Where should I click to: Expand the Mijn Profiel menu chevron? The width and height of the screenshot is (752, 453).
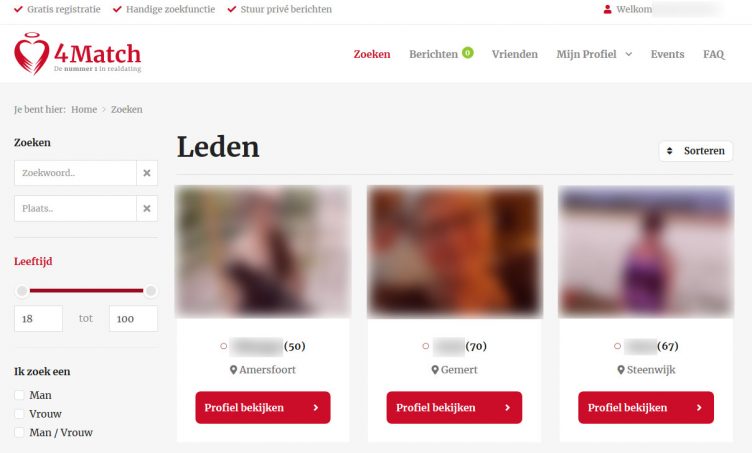pos(628,54)
